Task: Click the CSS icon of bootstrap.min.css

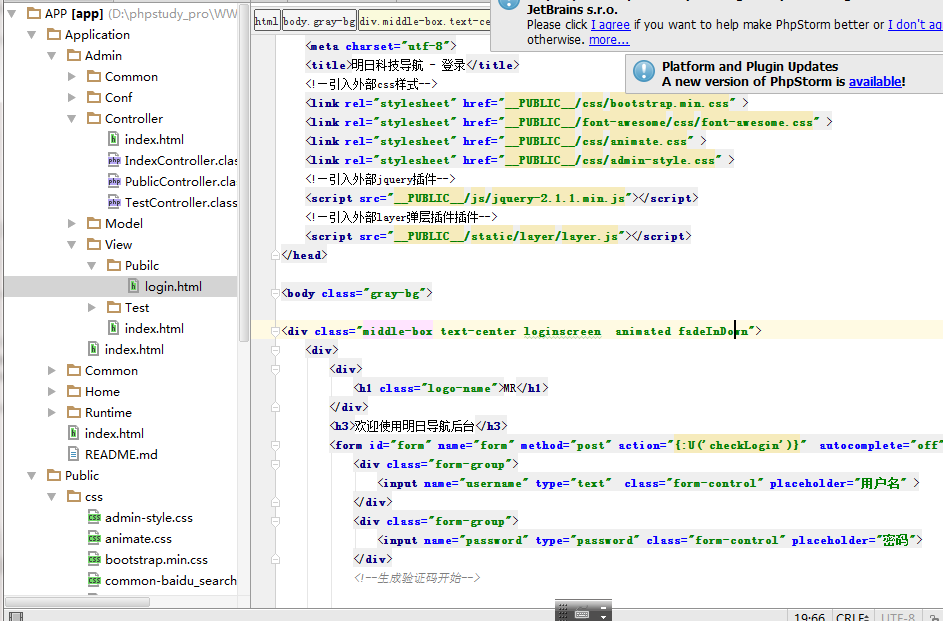Action: point(94,560)
